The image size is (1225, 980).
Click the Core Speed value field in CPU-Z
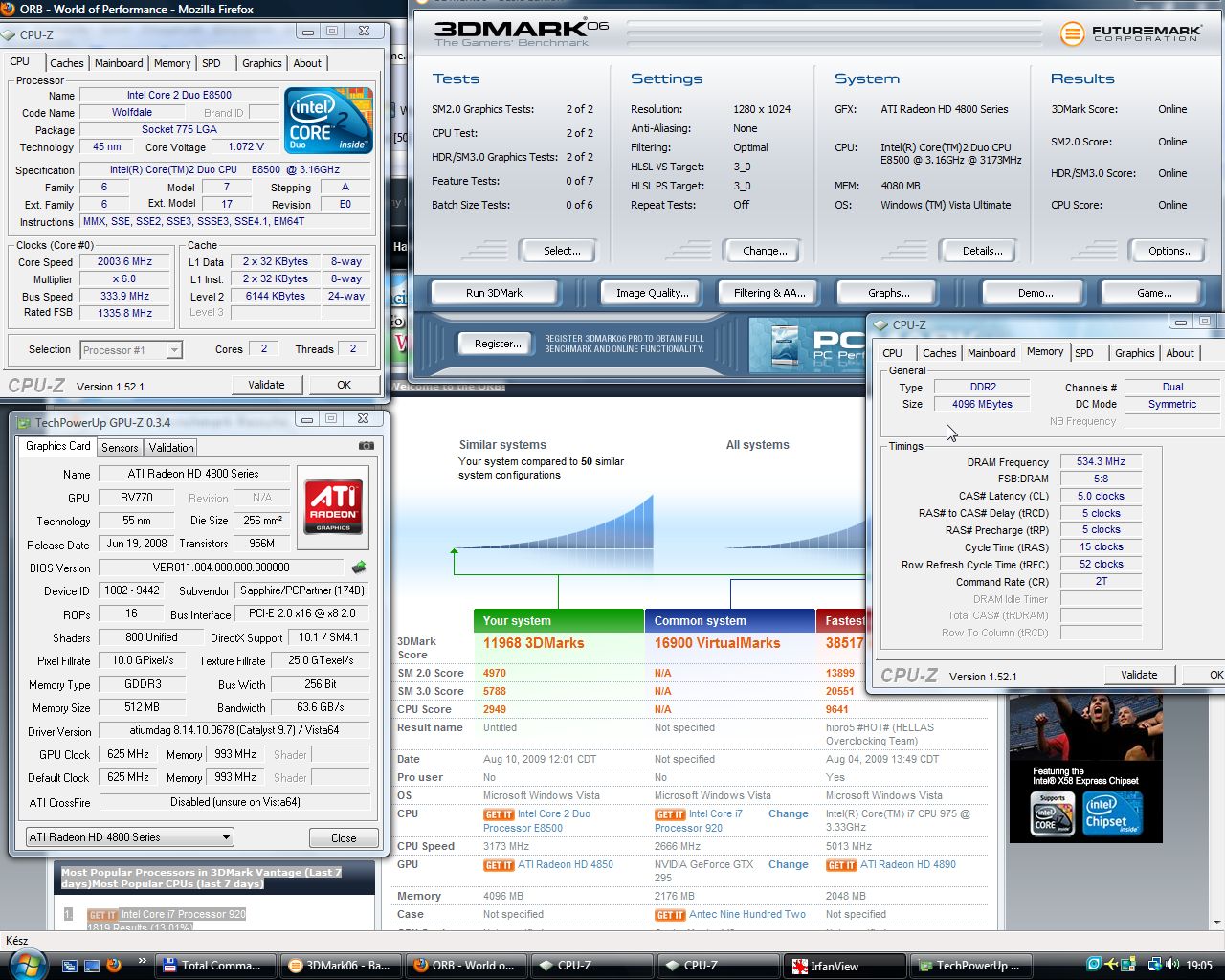124,262
